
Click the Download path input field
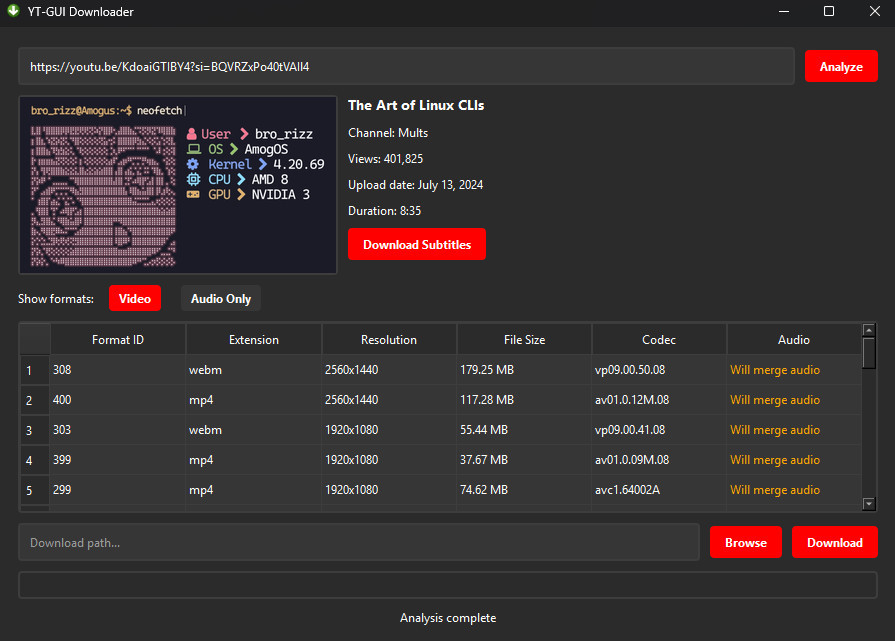(359, 542)
